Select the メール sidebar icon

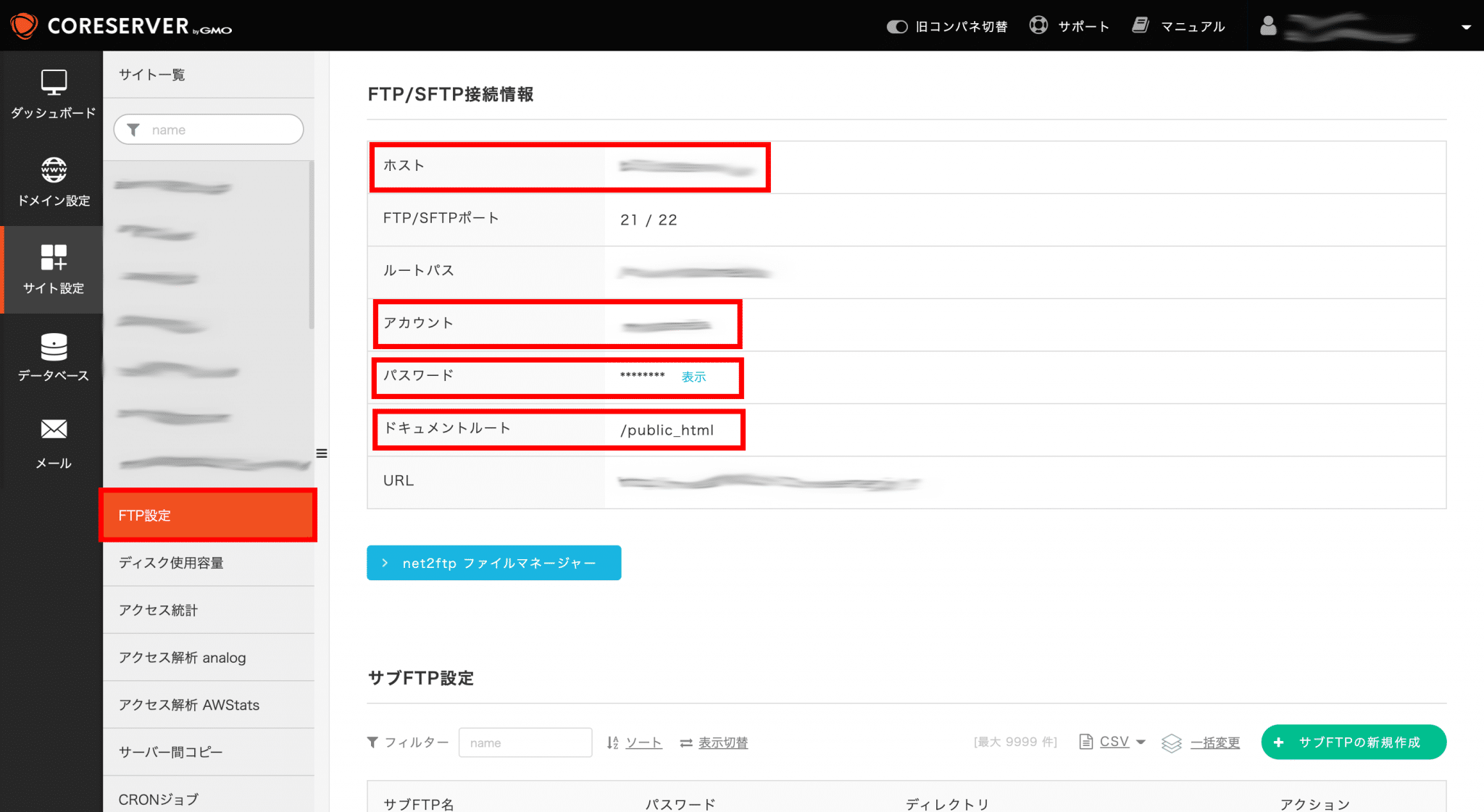51,429
